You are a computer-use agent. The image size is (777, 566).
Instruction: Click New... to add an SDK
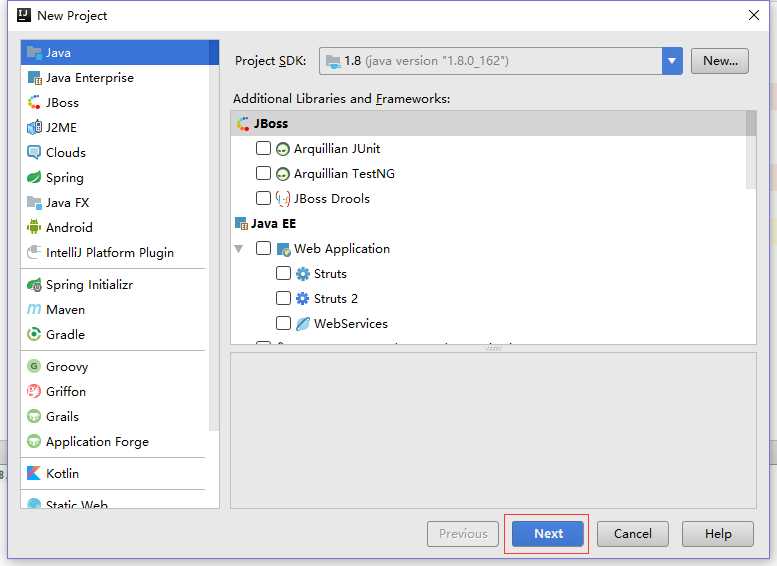click(720, 61)
